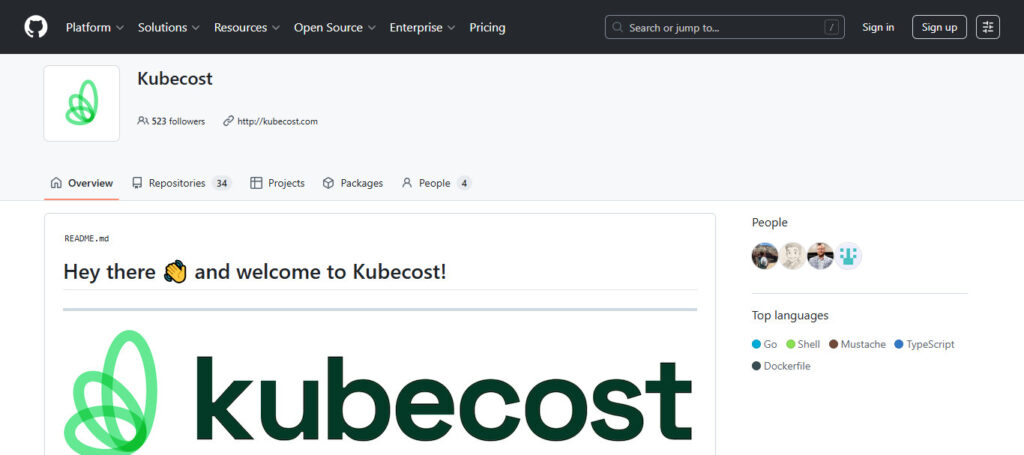Click the Sign up button
Image resolution: width=1024 pixels, height=455 pixels.
[x=939, y=27]
